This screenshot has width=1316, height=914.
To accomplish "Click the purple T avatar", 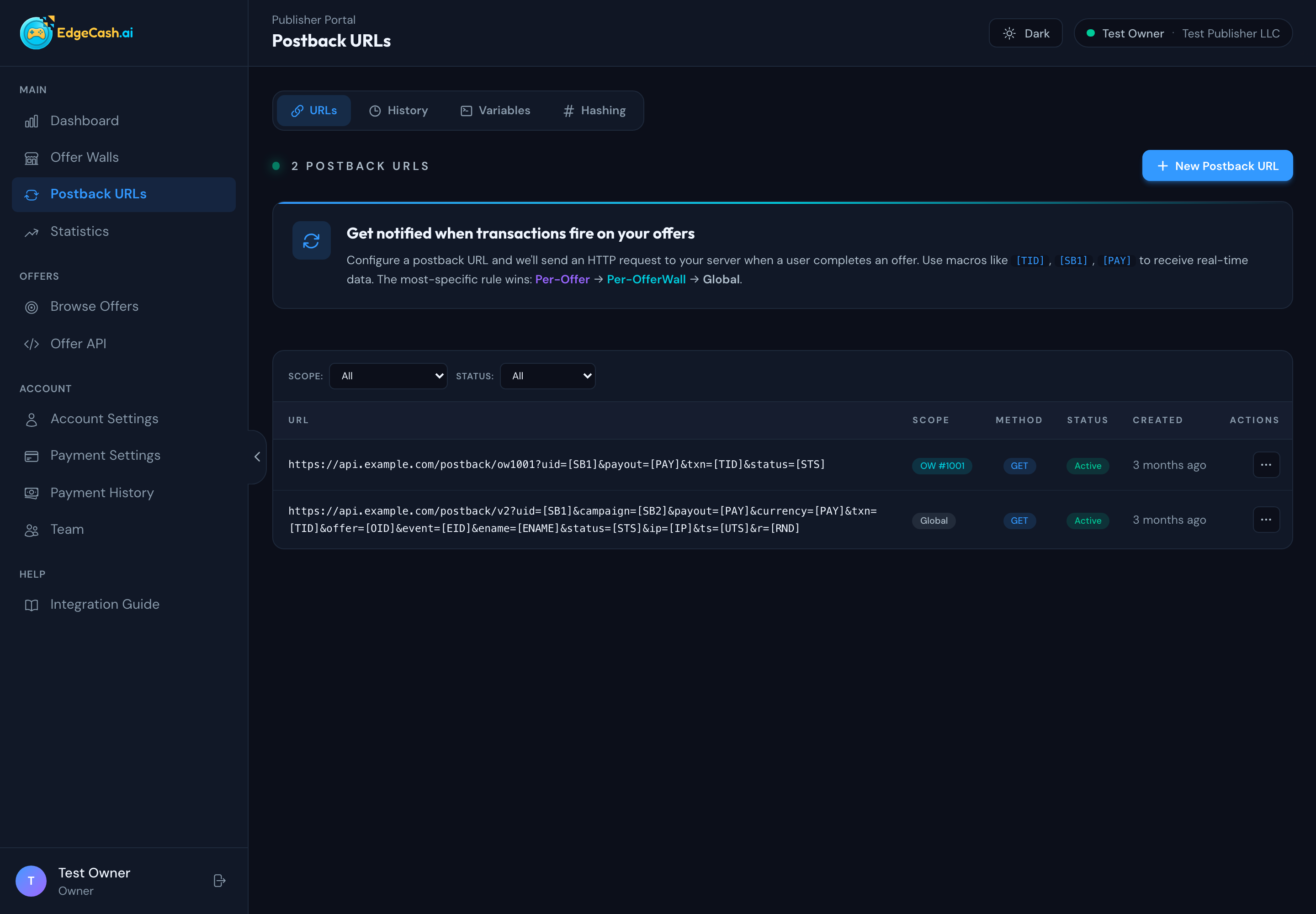I will coord(31,881).
